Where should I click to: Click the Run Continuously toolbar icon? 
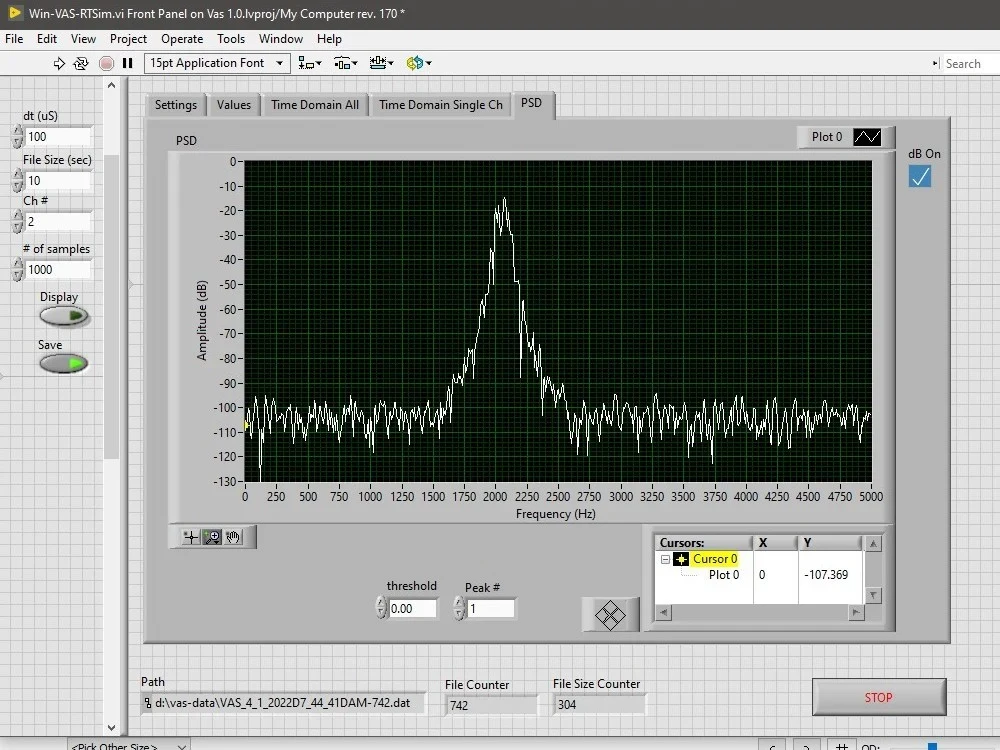click(x=80, y=63)
